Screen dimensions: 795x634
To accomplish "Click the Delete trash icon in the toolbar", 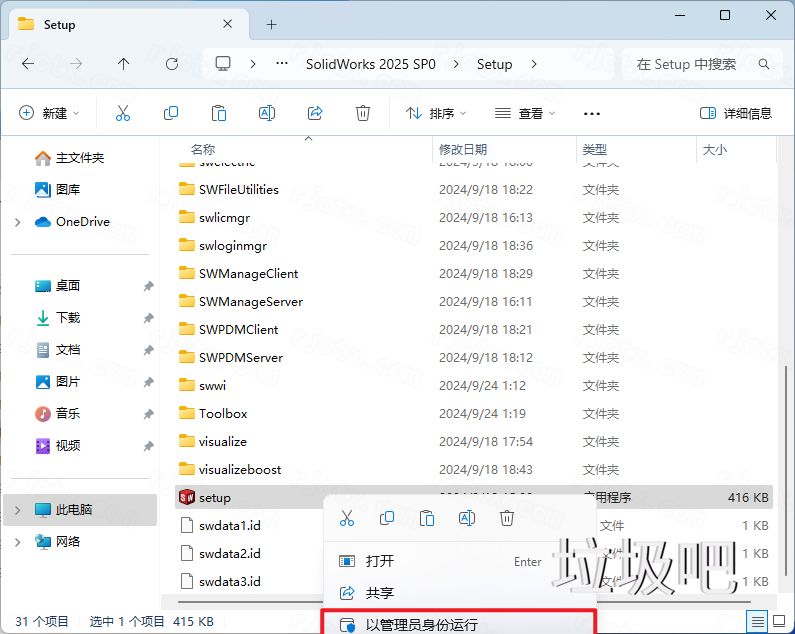I will [x=363, y=113].
